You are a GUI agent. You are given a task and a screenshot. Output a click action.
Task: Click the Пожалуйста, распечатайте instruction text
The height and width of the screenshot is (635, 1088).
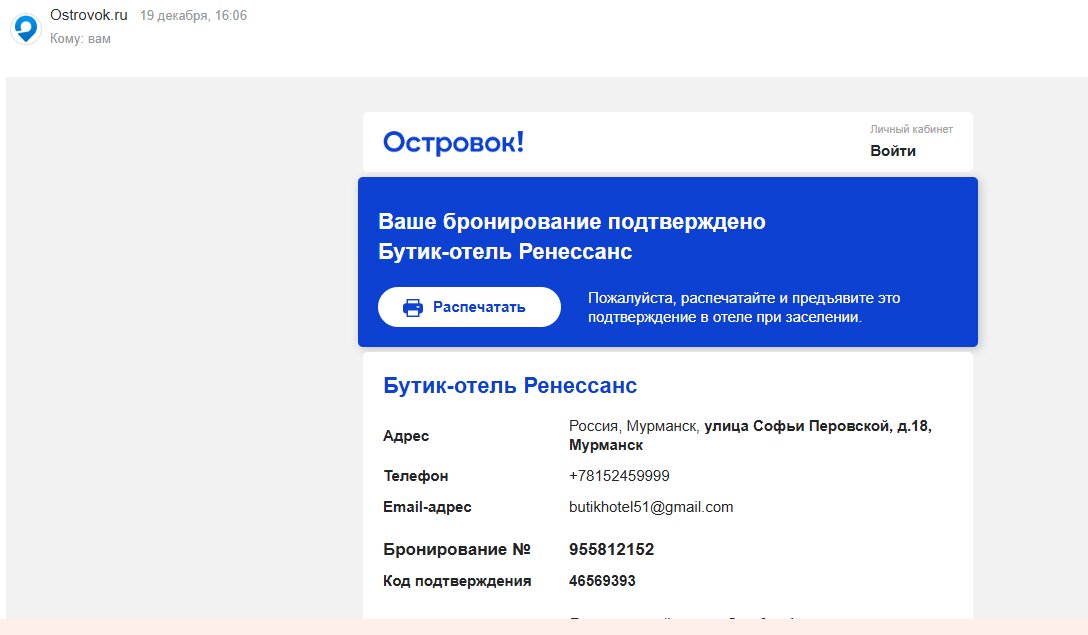pos(744,307)
